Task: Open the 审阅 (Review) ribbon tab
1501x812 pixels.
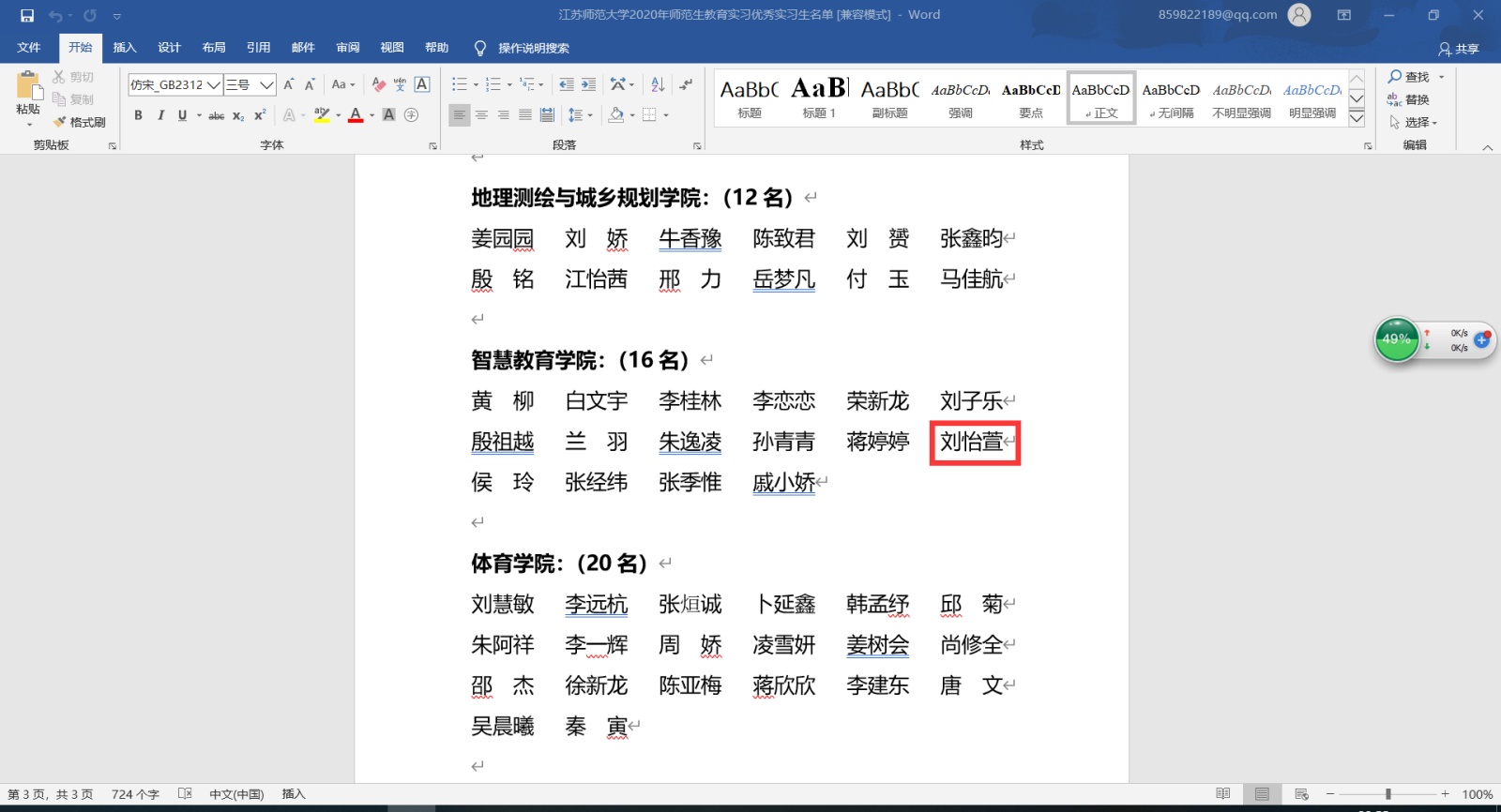Action: pos(348,48)
